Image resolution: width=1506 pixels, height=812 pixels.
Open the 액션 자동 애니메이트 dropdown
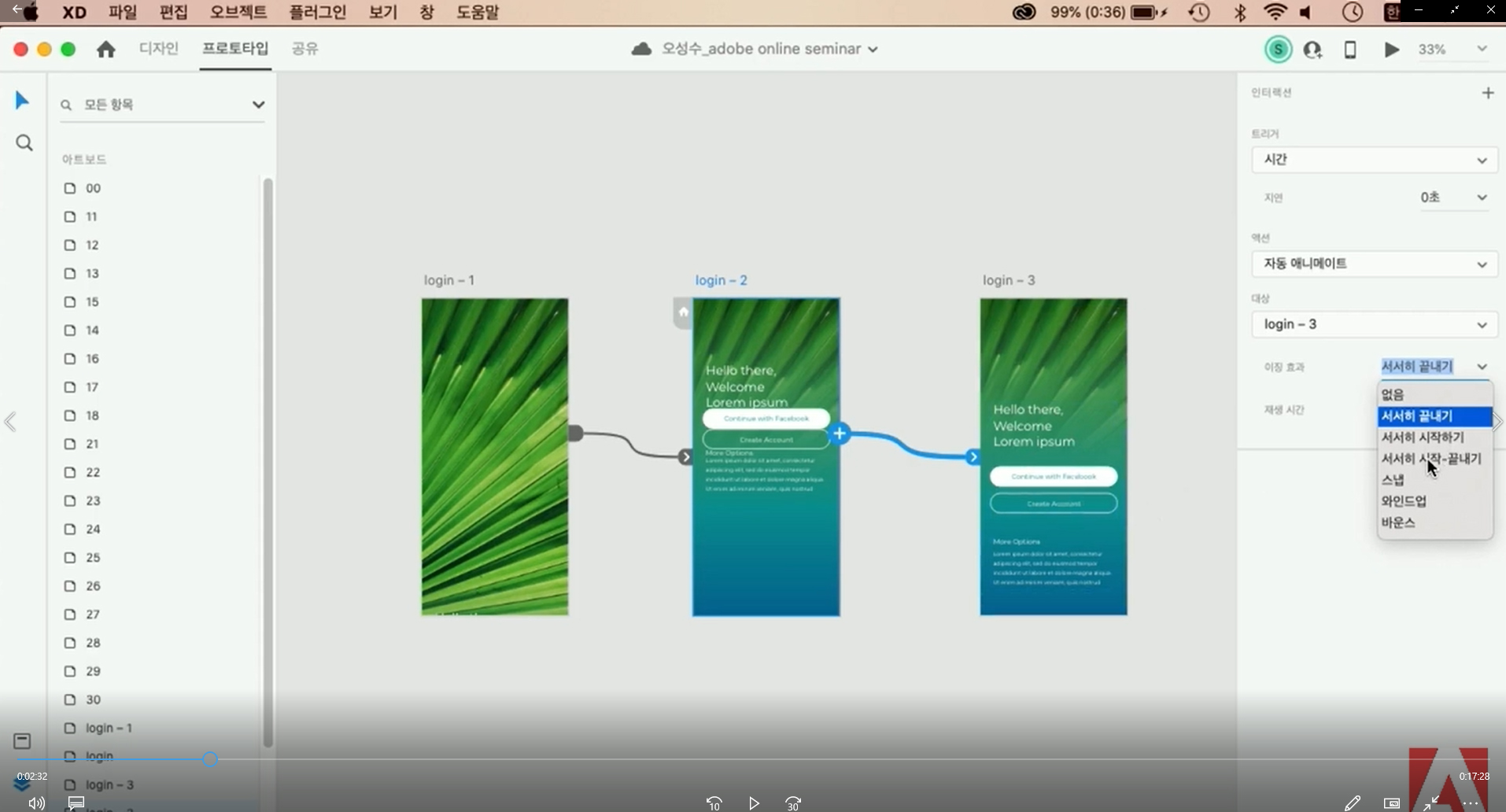tap(1374, 264)
